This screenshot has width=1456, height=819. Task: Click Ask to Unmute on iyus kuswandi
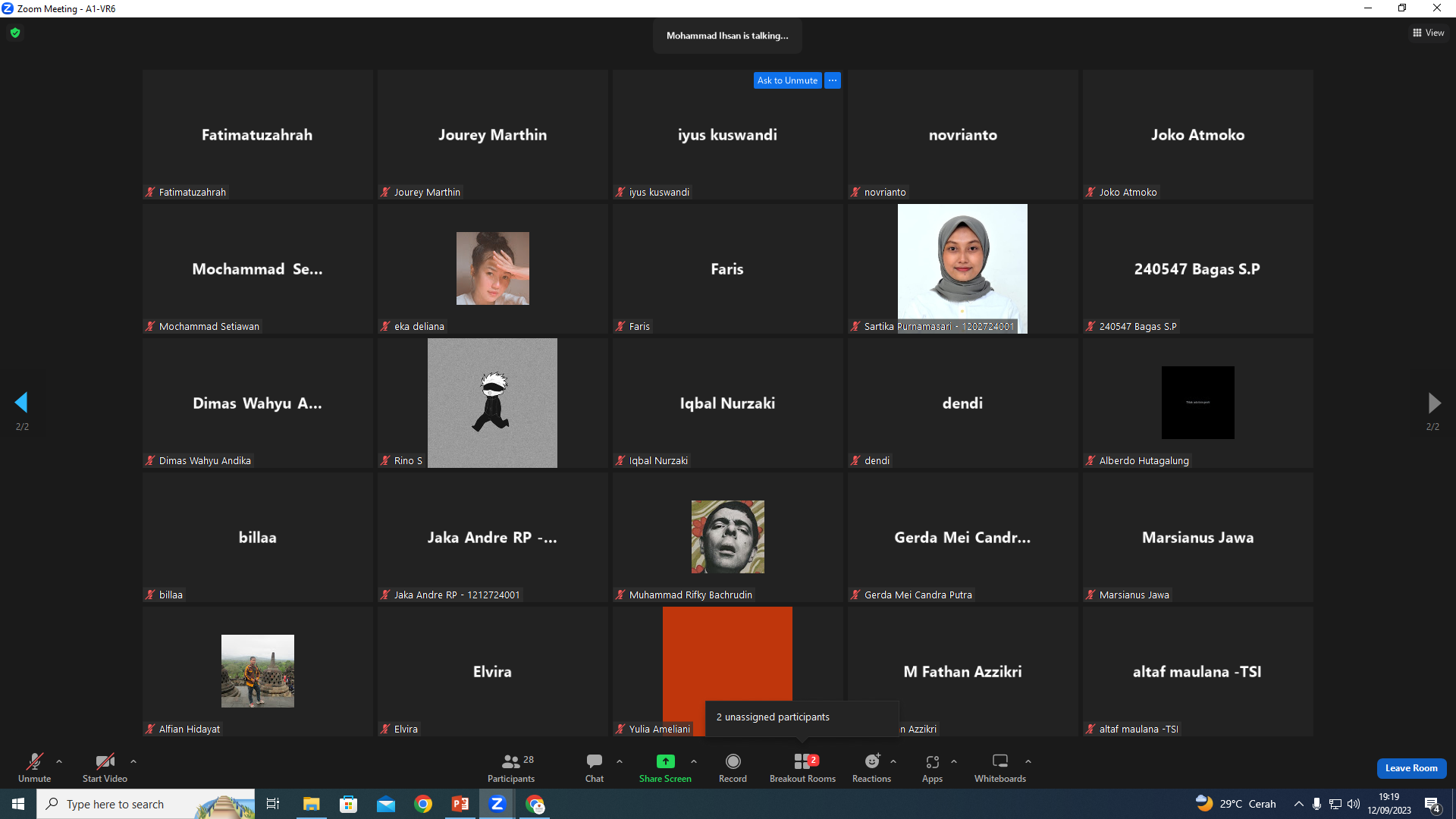787,80
